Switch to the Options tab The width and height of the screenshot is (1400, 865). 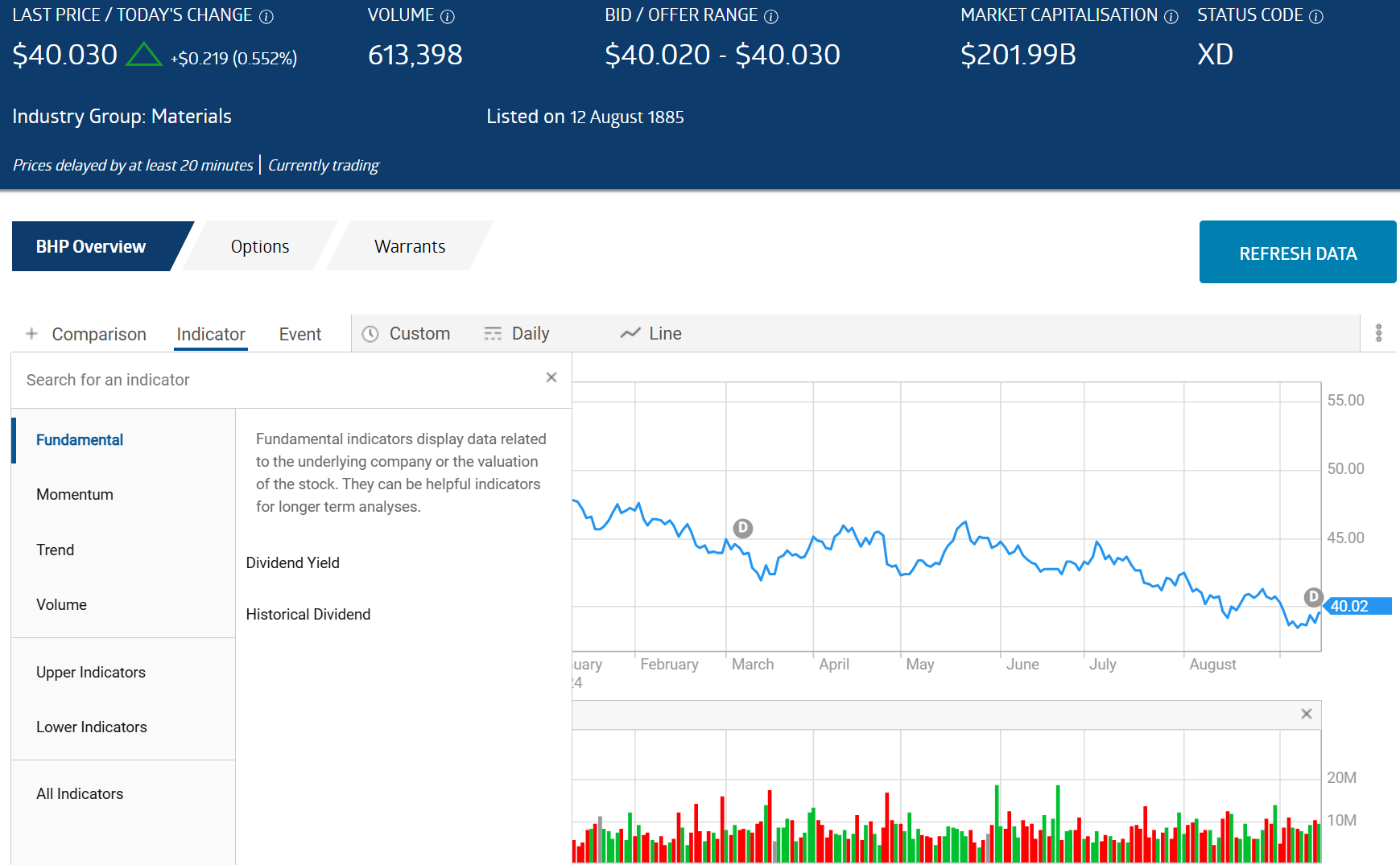coord(260,246)
